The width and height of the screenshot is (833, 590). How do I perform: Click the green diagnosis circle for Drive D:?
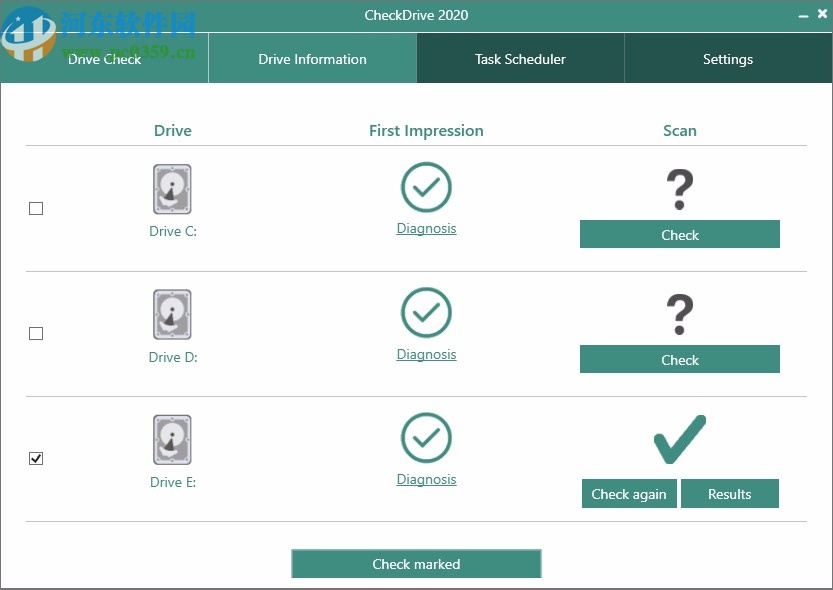pos(426,314)
